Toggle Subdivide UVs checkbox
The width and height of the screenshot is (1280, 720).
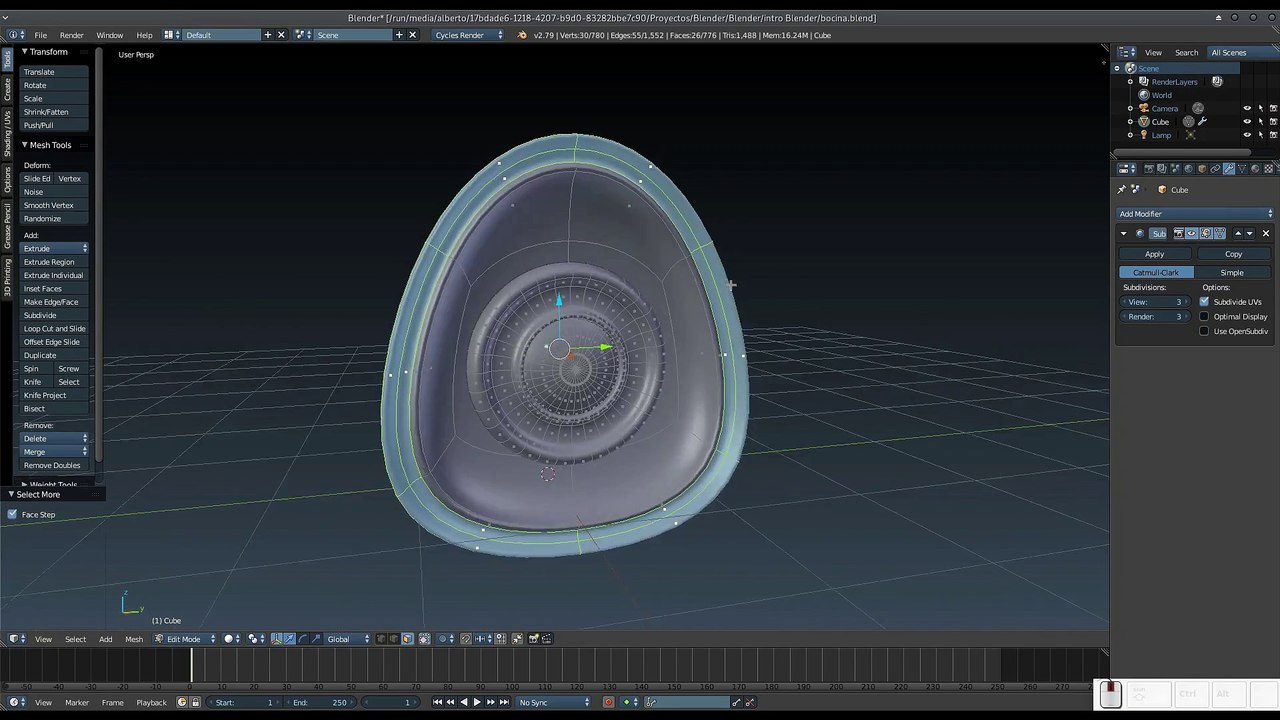[x=1204, y=302]
